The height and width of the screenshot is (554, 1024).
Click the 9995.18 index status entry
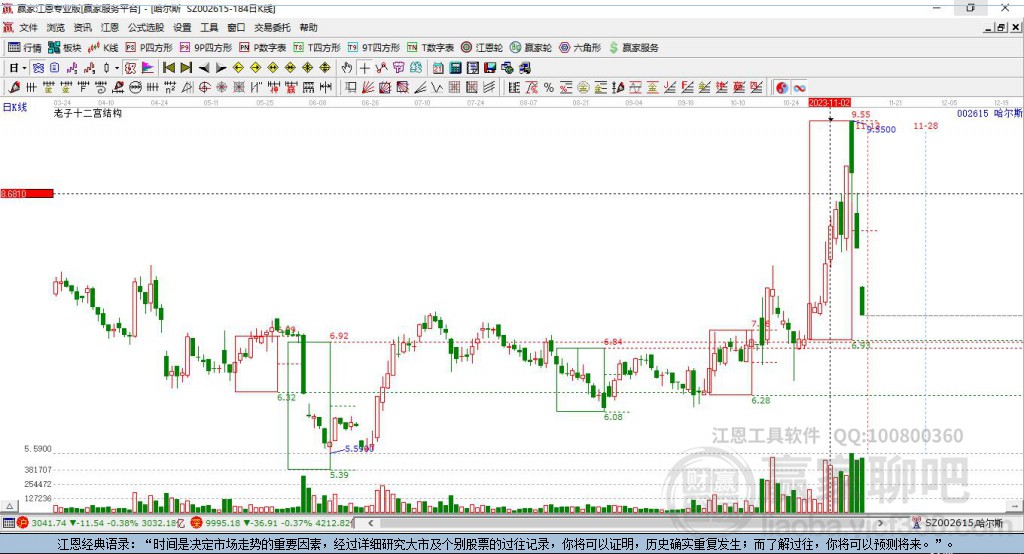[272, 523]
